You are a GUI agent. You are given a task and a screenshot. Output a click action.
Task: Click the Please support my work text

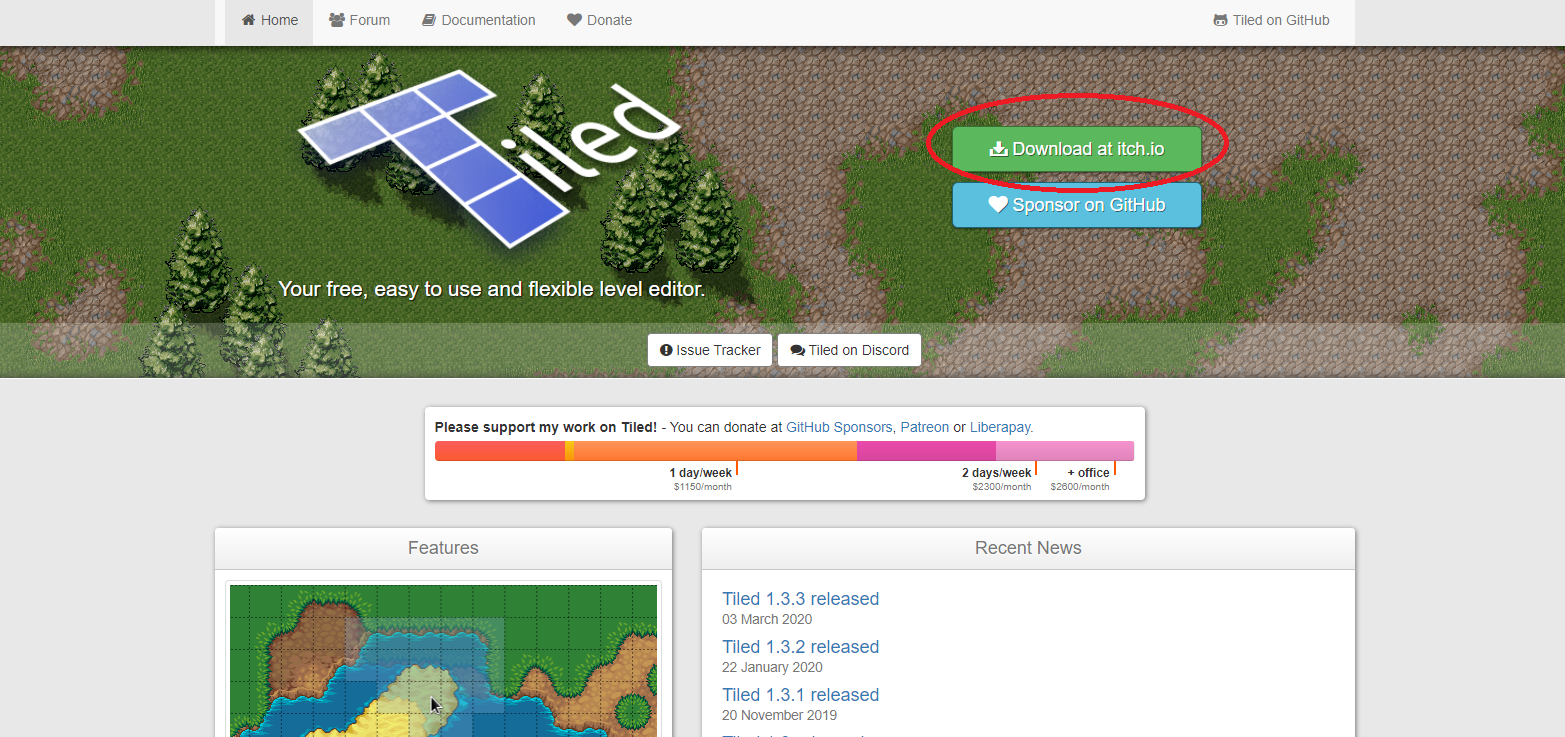point(546,427)
